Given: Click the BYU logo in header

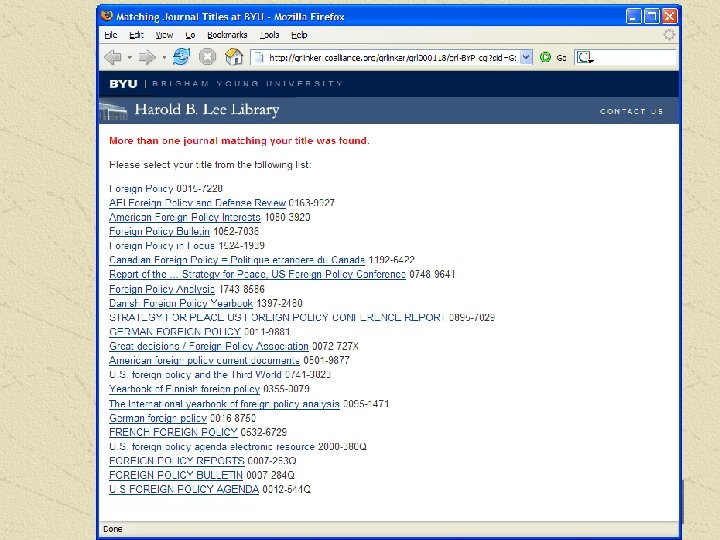Looking at the screenshot, I should tap(123, 84).
